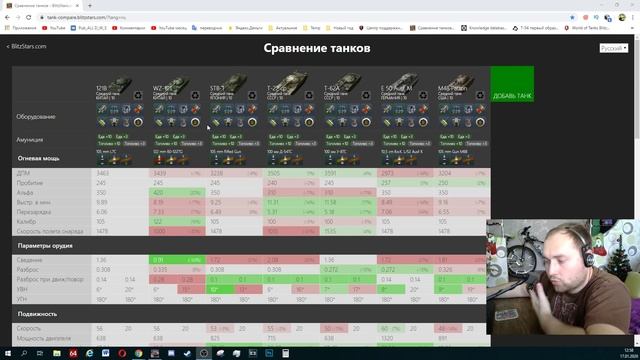Image resolution: width=640 pixels, height=360 pixels.
Task: Click the 'Параметры орудия' section header
Action: tap(45, 246)
